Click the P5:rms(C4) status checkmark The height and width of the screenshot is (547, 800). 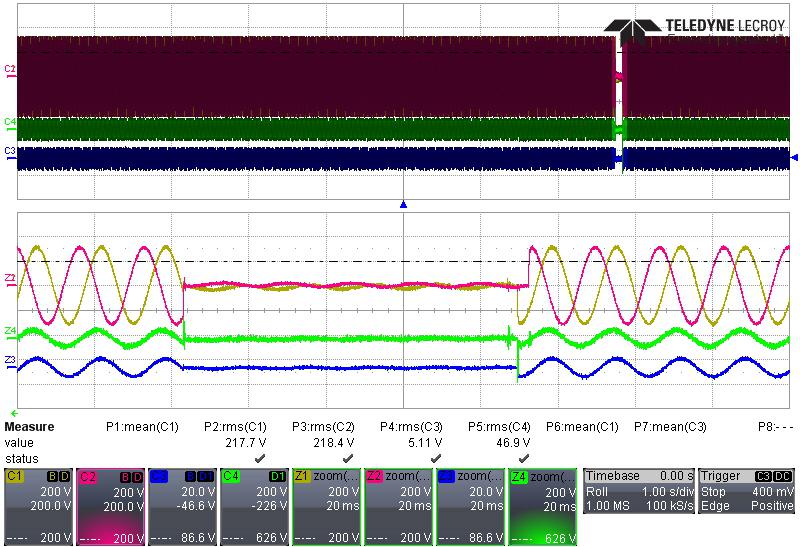(x=523, y=457)
